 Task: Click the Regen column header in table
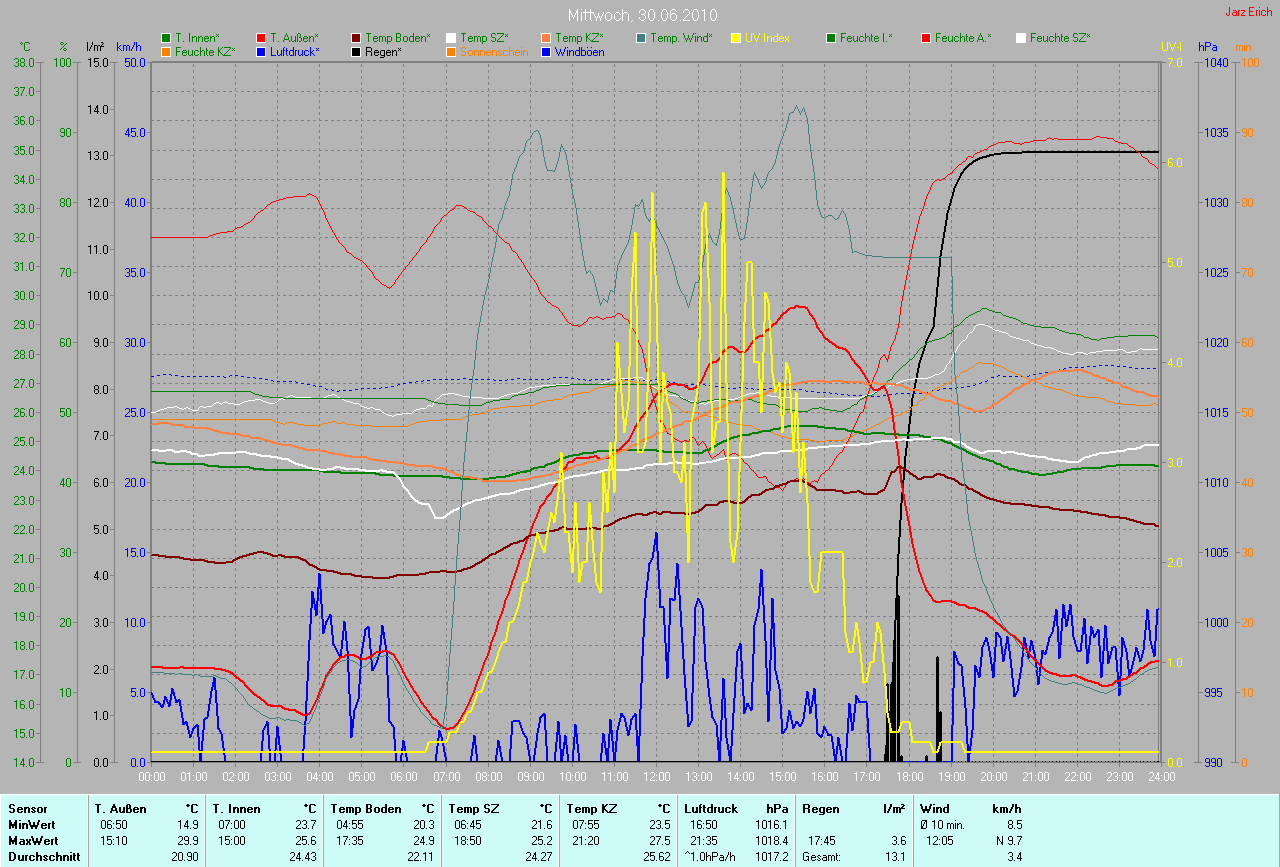[820, 808]
